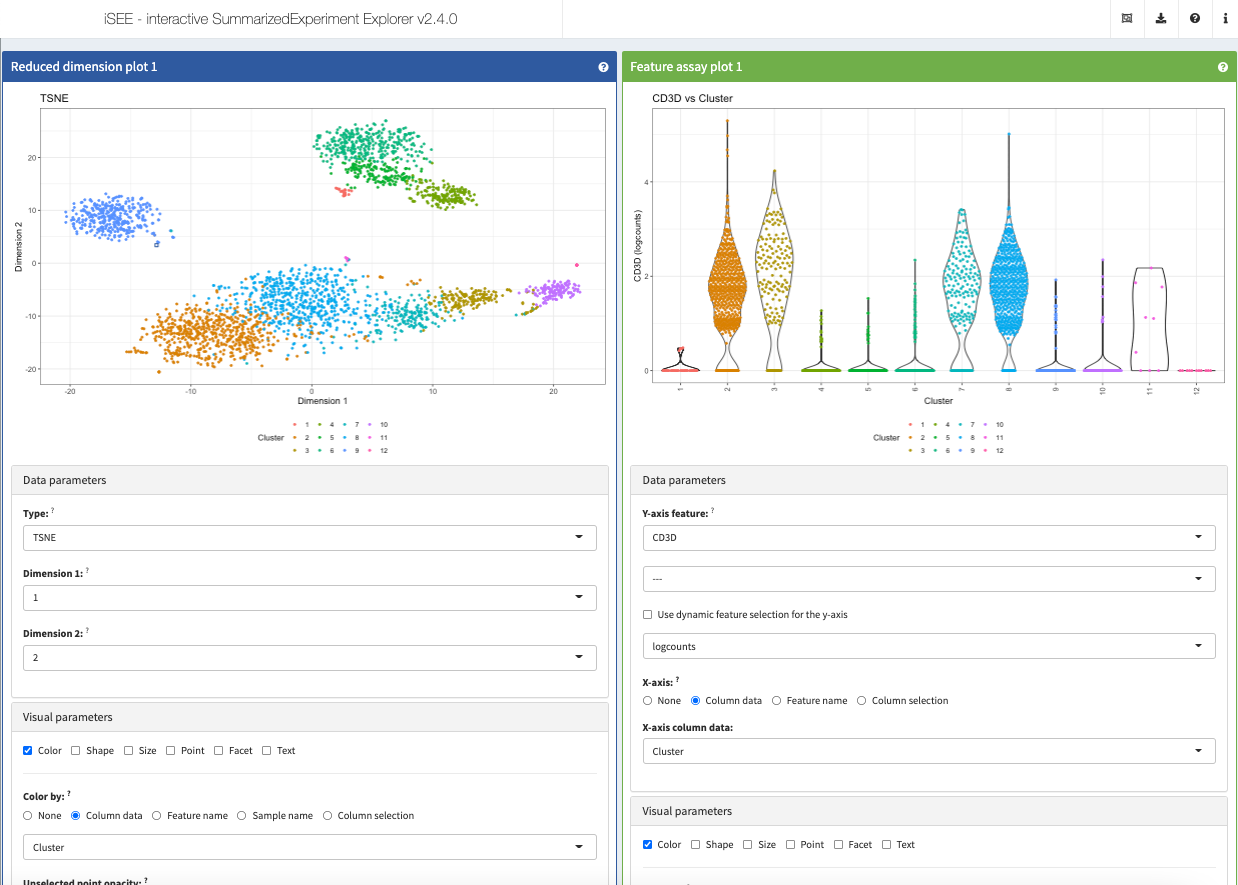Click the help superscript next to Y-axis feature
The width and height of the screenshot is (1238, 885).
tap(713, 511)
